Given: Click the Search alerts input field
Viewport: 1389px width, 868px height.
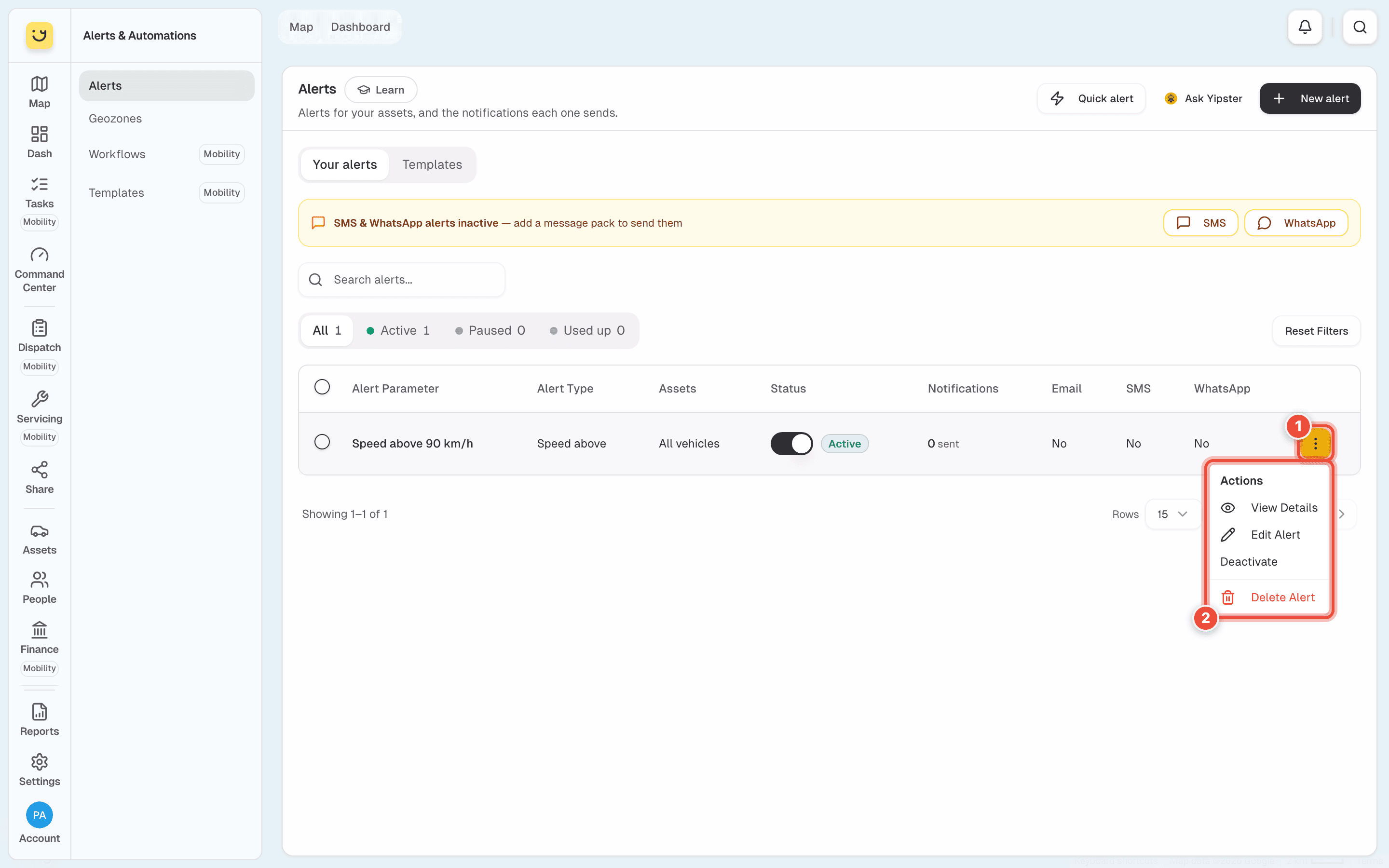Looking at the screenshot, I should point(402,280).
